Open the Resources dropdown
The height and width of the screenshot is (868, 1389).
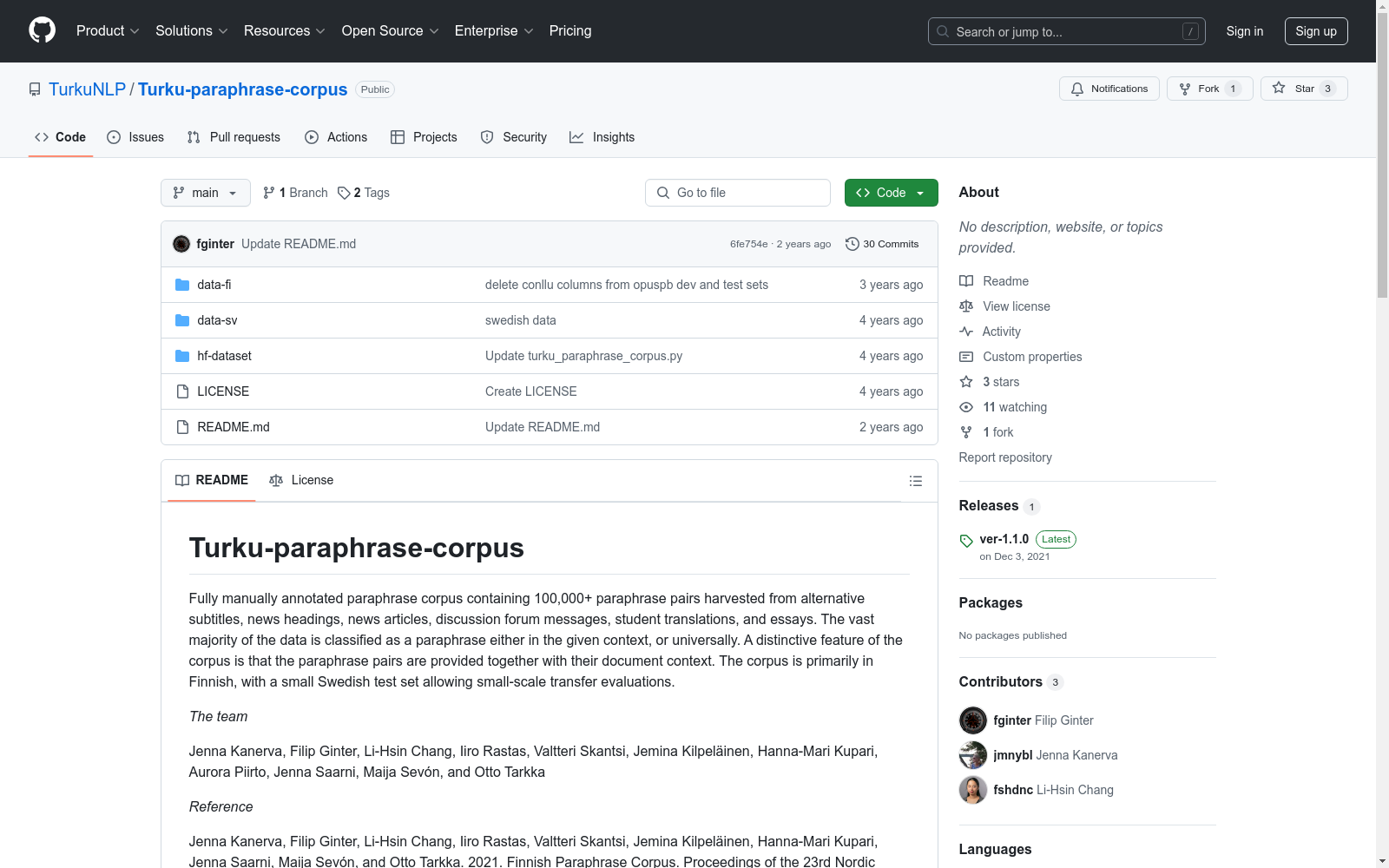(285, 31)
